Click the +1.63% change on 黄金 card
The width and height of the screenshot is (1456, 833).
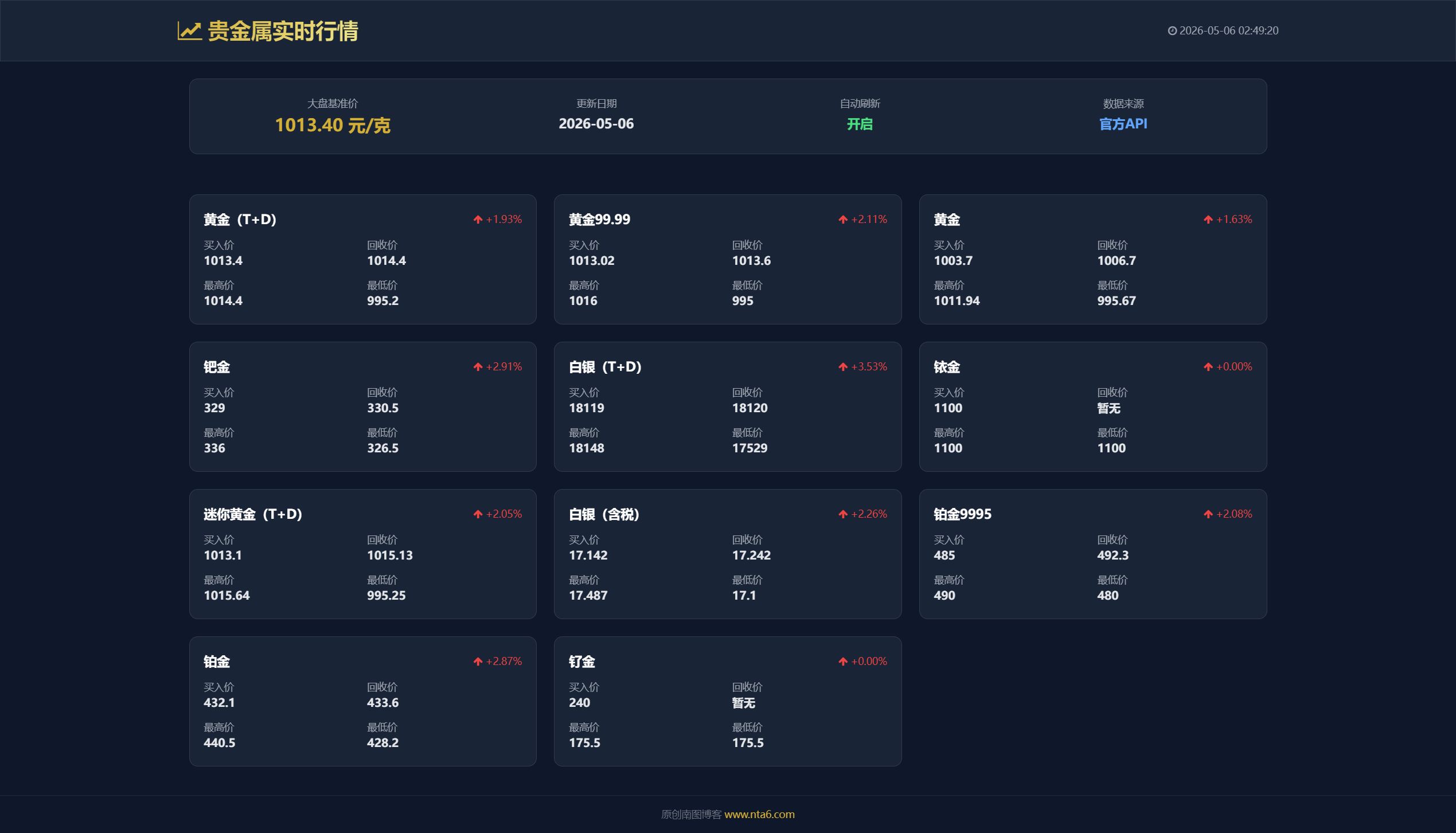[x=1234, y=220]
